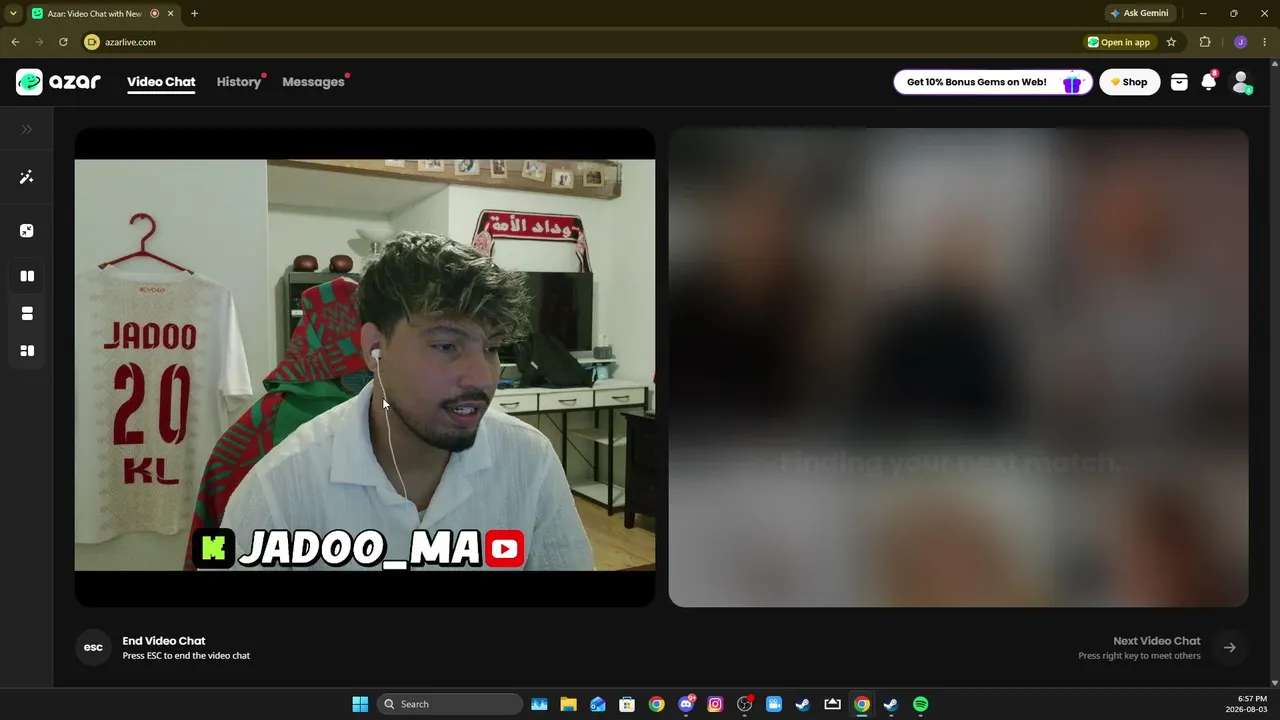1280x720 pixels.
Task: Open the Messages tab
Action: pyautogui.click(x=313, y=82)
